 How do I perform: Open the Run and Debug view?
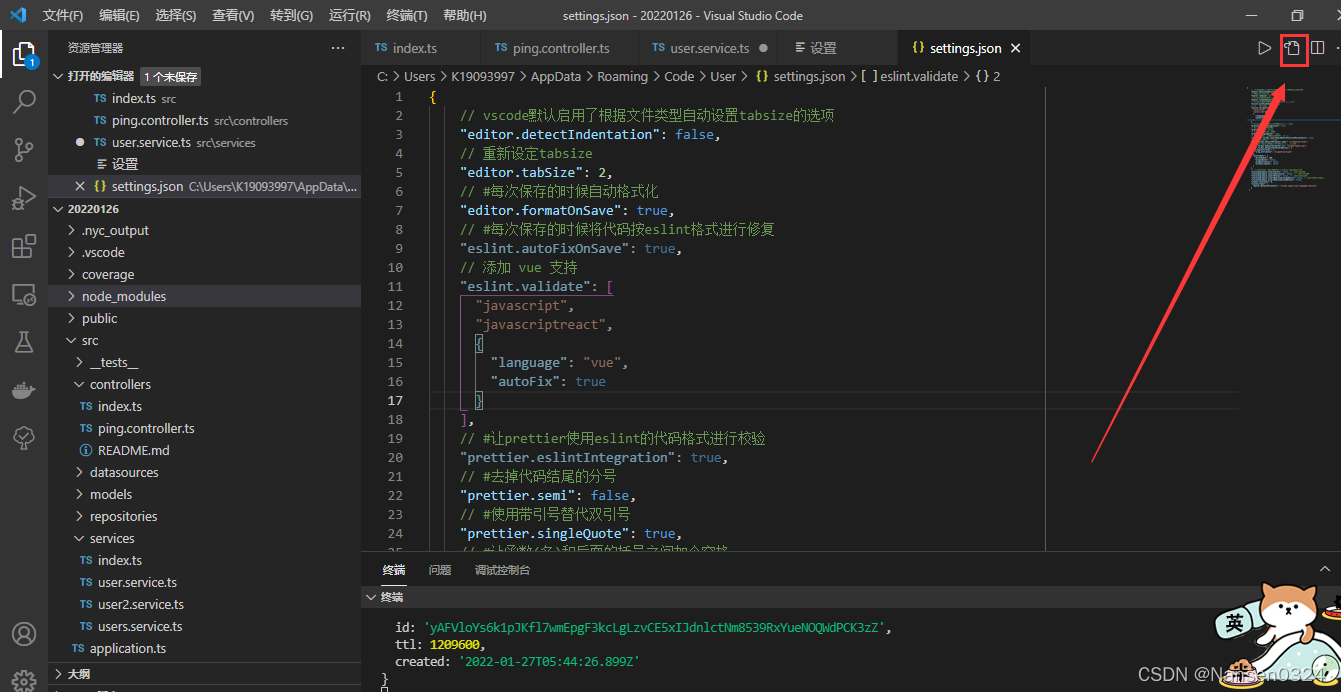(24, 198)
